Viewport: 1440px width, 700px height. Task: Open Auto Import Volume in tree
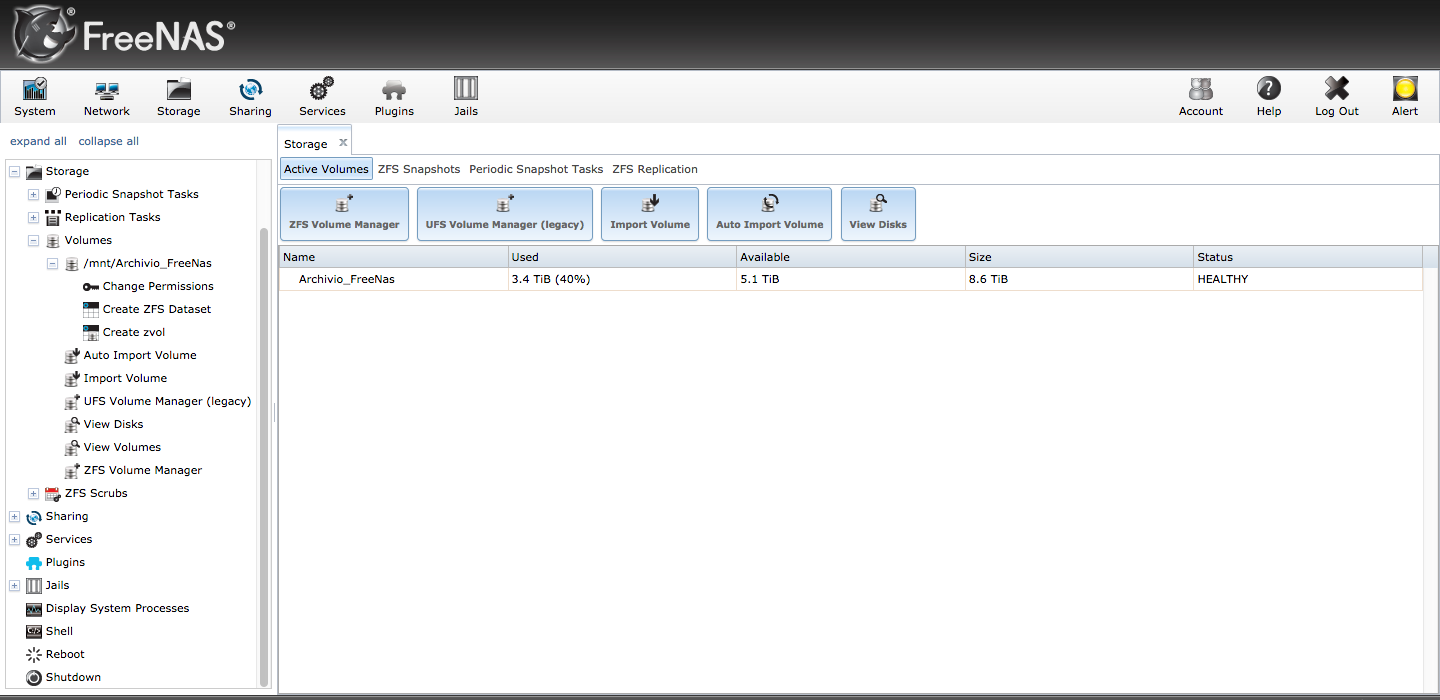140,355
